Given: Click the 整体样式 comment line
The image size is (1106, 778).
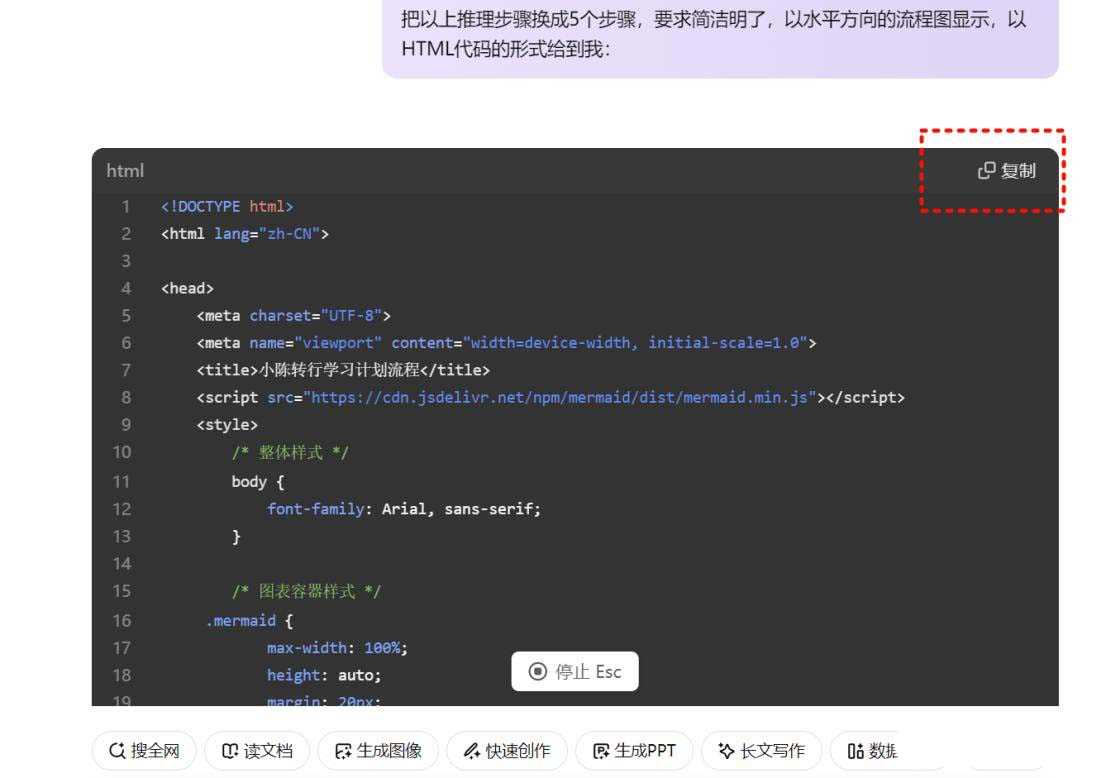Looking at the screenshot, I should point(290,452).
